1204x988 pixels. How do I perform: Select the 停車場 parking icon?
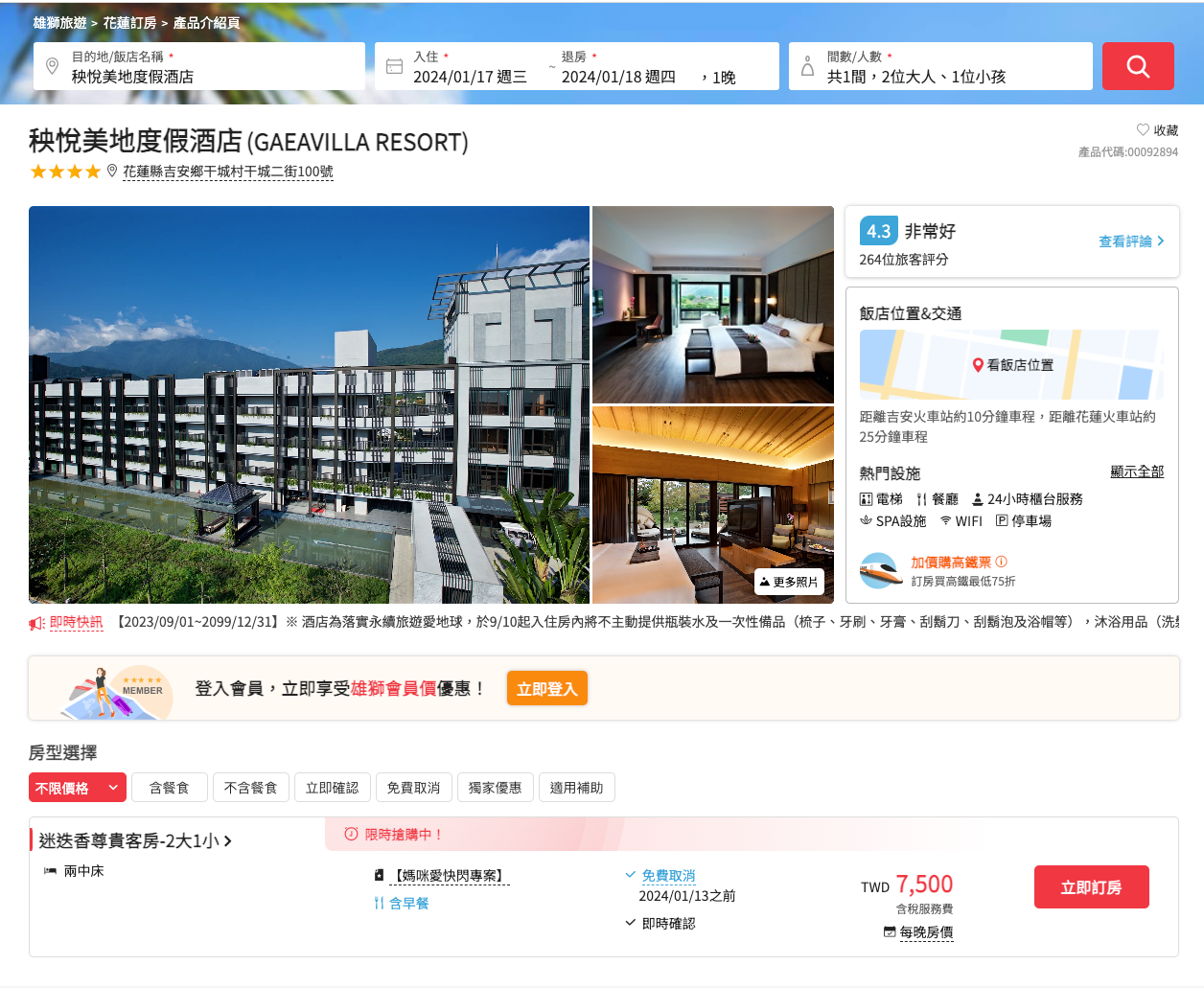pyautogui.click(x=1001, y=520)
